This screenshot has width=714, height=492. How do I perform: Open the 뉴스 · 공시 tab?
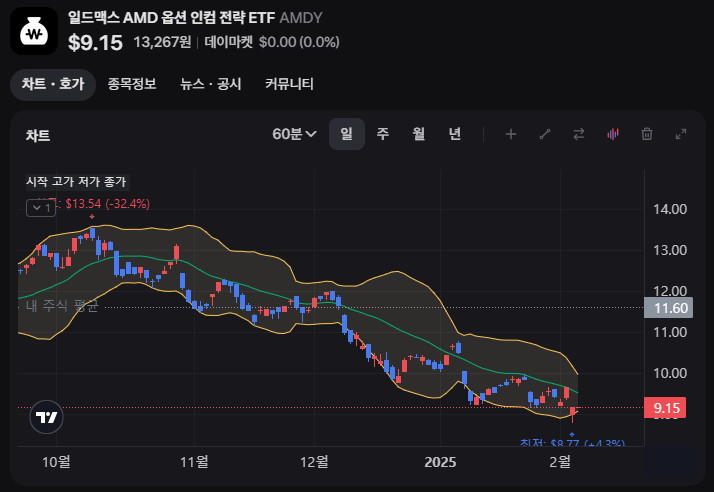click(210, 84)
